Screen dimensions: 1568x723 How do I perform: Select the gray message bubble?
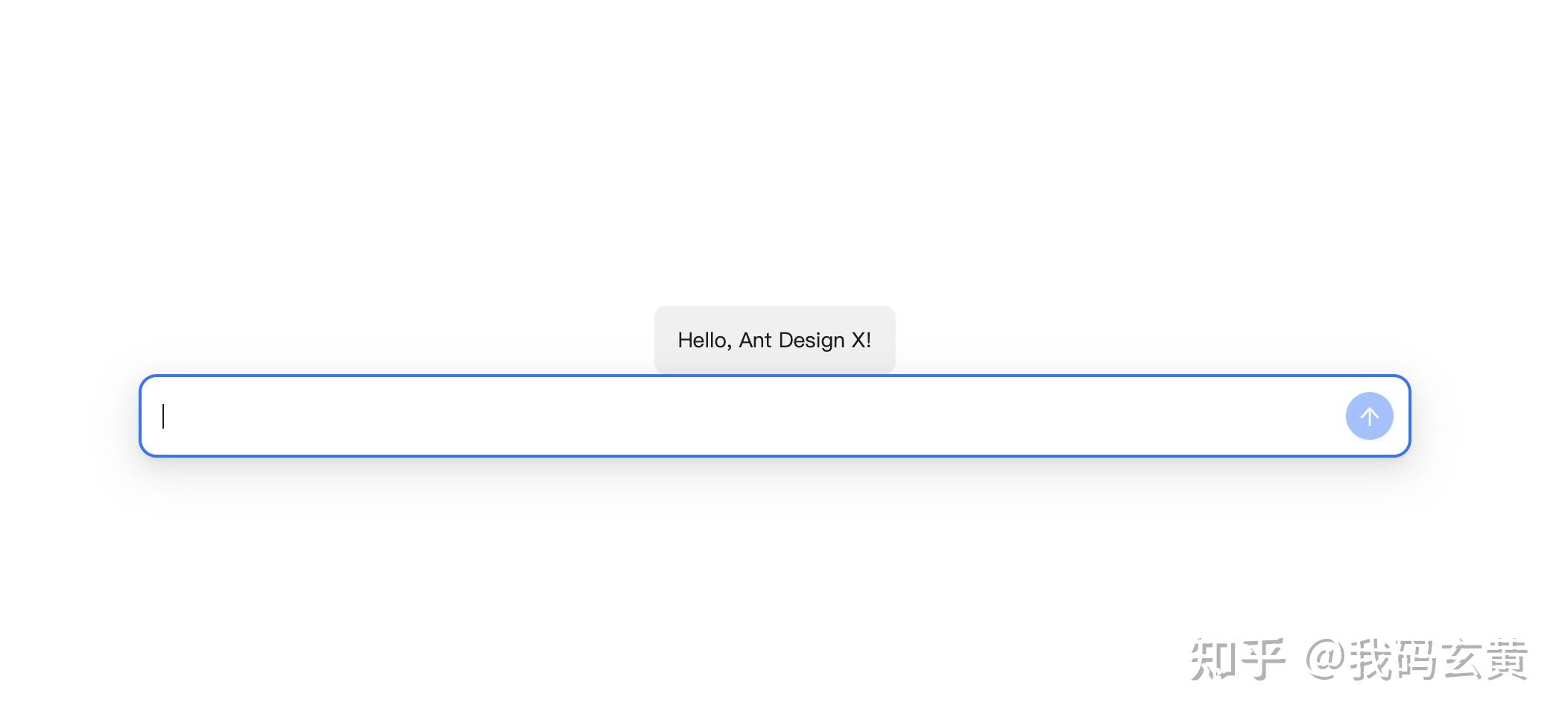[774, 340]
